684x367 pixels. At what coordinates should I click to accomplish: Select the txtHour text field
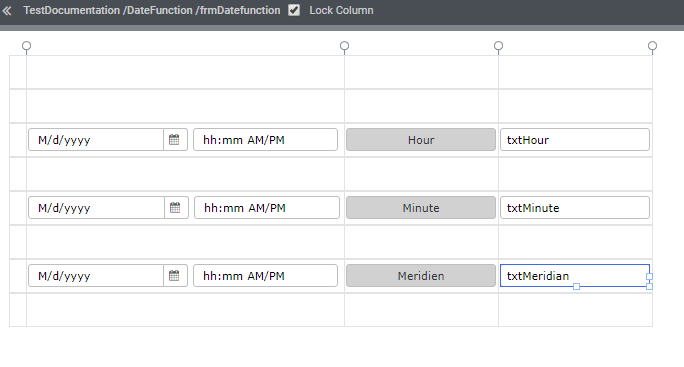[x=575, y=140]
